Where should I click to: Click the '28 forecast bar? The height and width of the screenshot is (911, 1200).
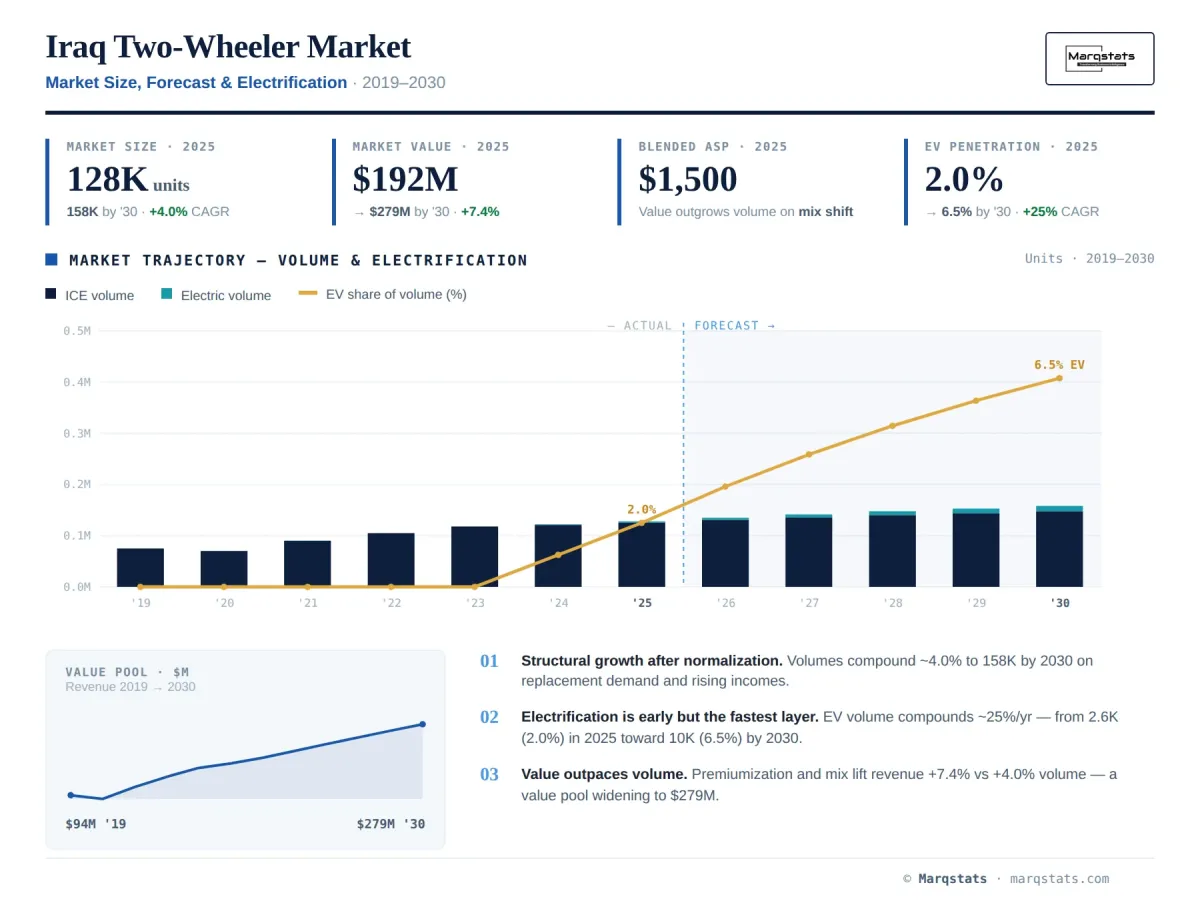pyautogui.click(x=892, y=549)
